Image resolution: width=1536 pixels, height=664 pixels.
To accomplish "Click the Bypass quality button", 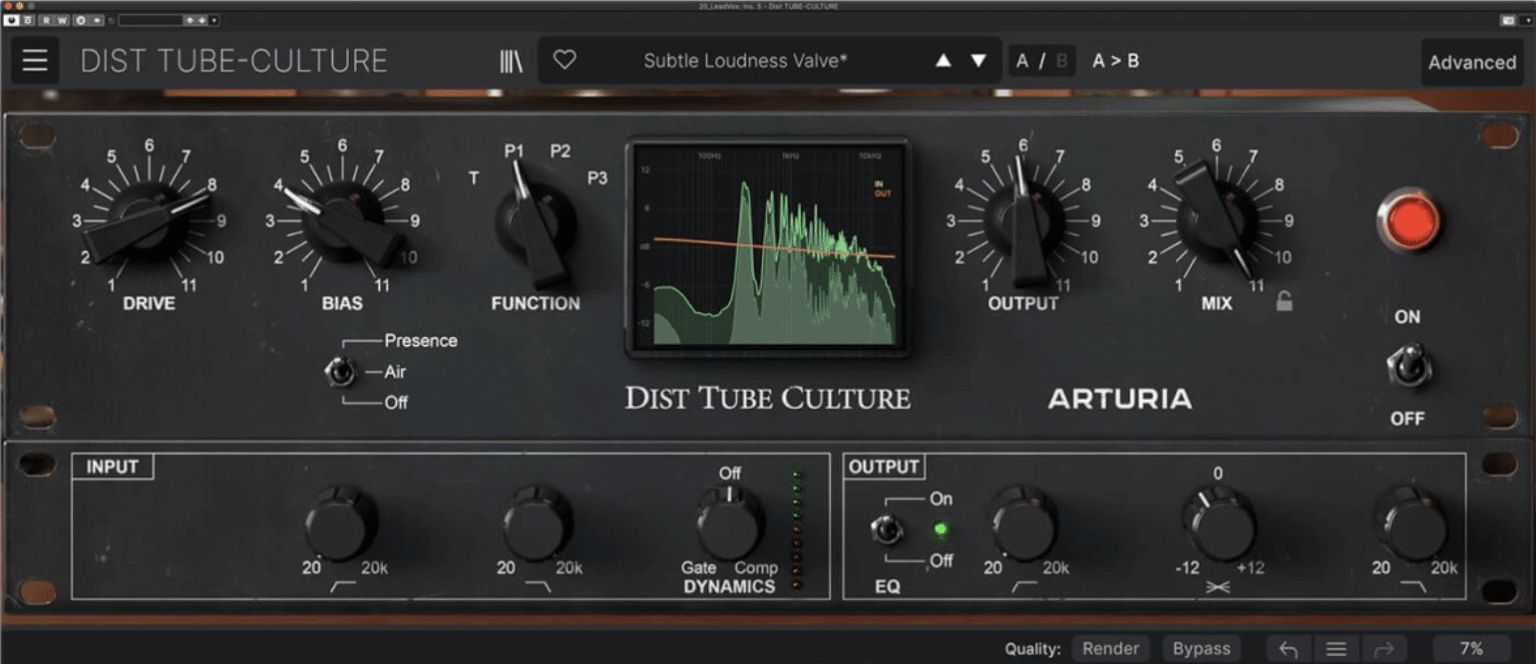I will click(1200, 647).
